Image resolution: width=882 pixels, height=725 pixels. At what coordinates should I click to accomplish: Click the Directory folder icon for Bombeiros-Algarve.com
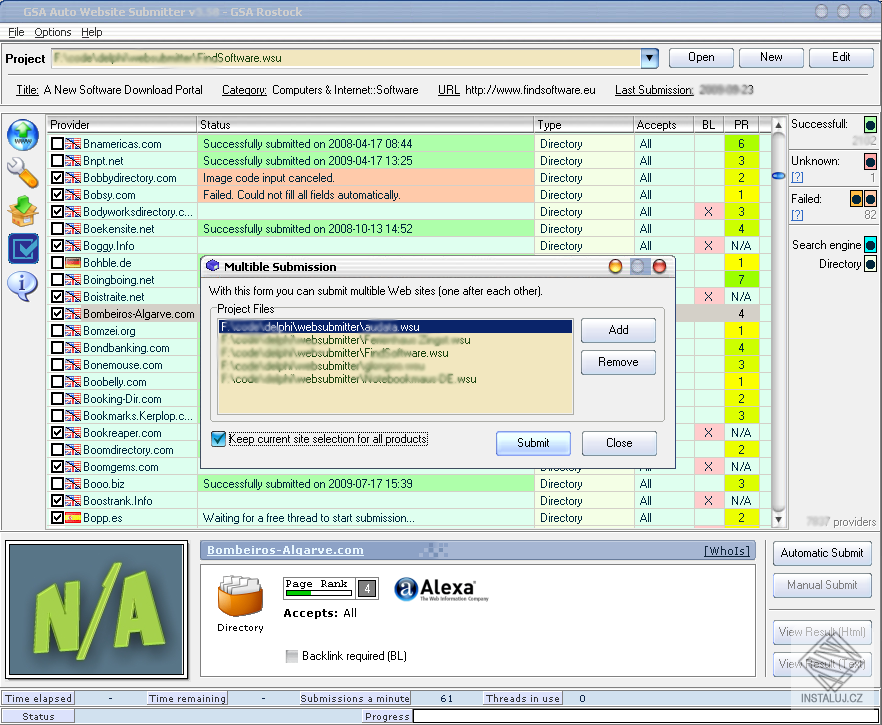tap(239, 595)
